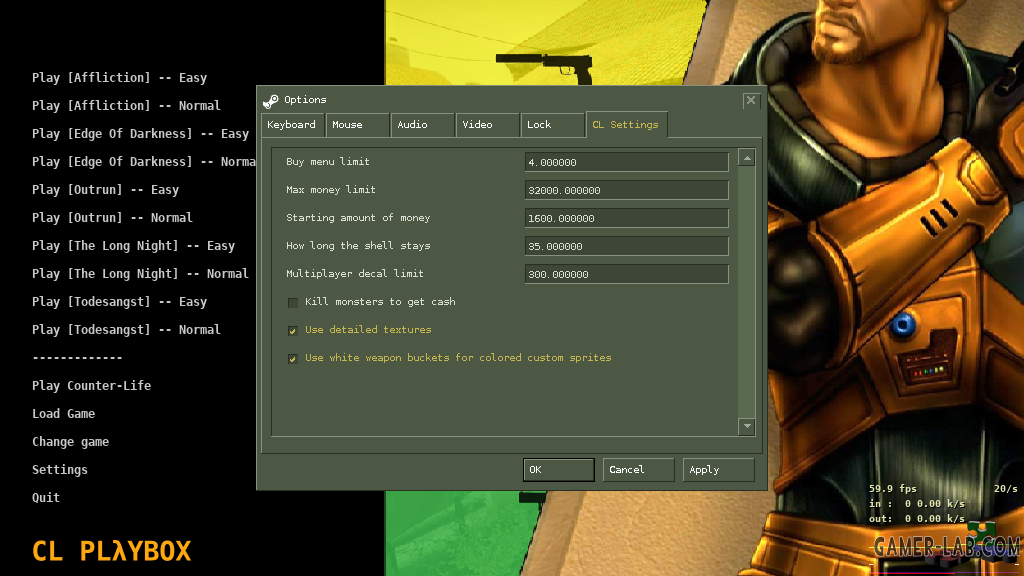Play Affliction on Normal
Image resolution: width=1024 pixels, height=576 pixels.
point(126,106)
